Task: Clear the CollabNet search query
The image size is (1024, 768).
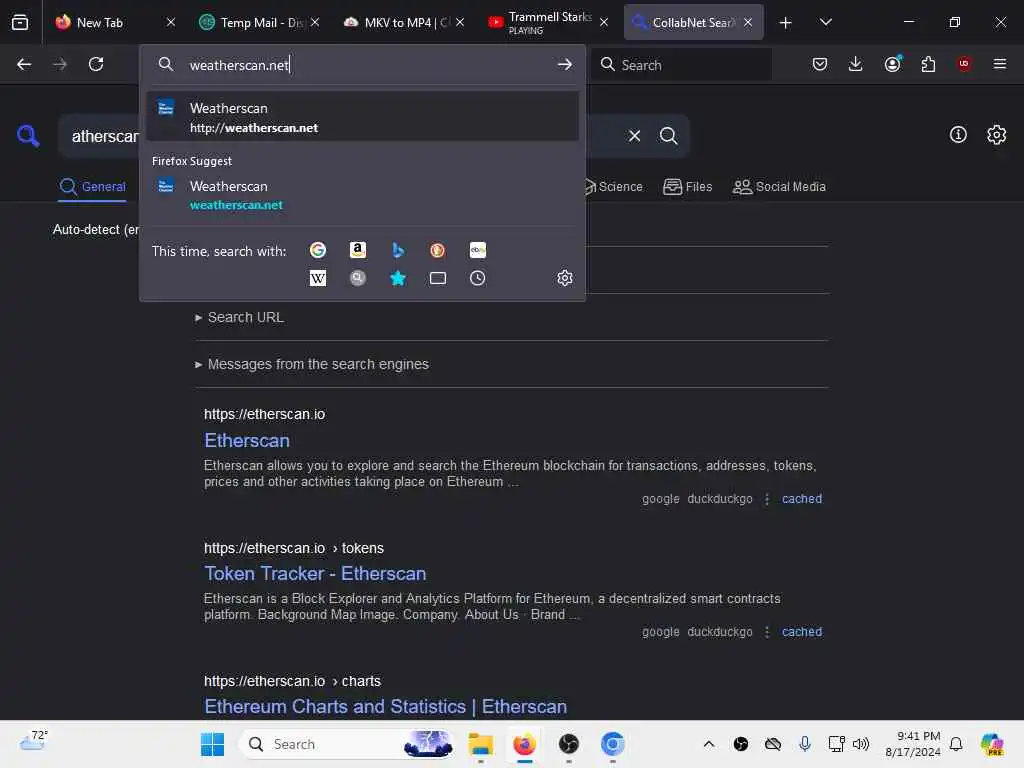Action: [634, 136]
